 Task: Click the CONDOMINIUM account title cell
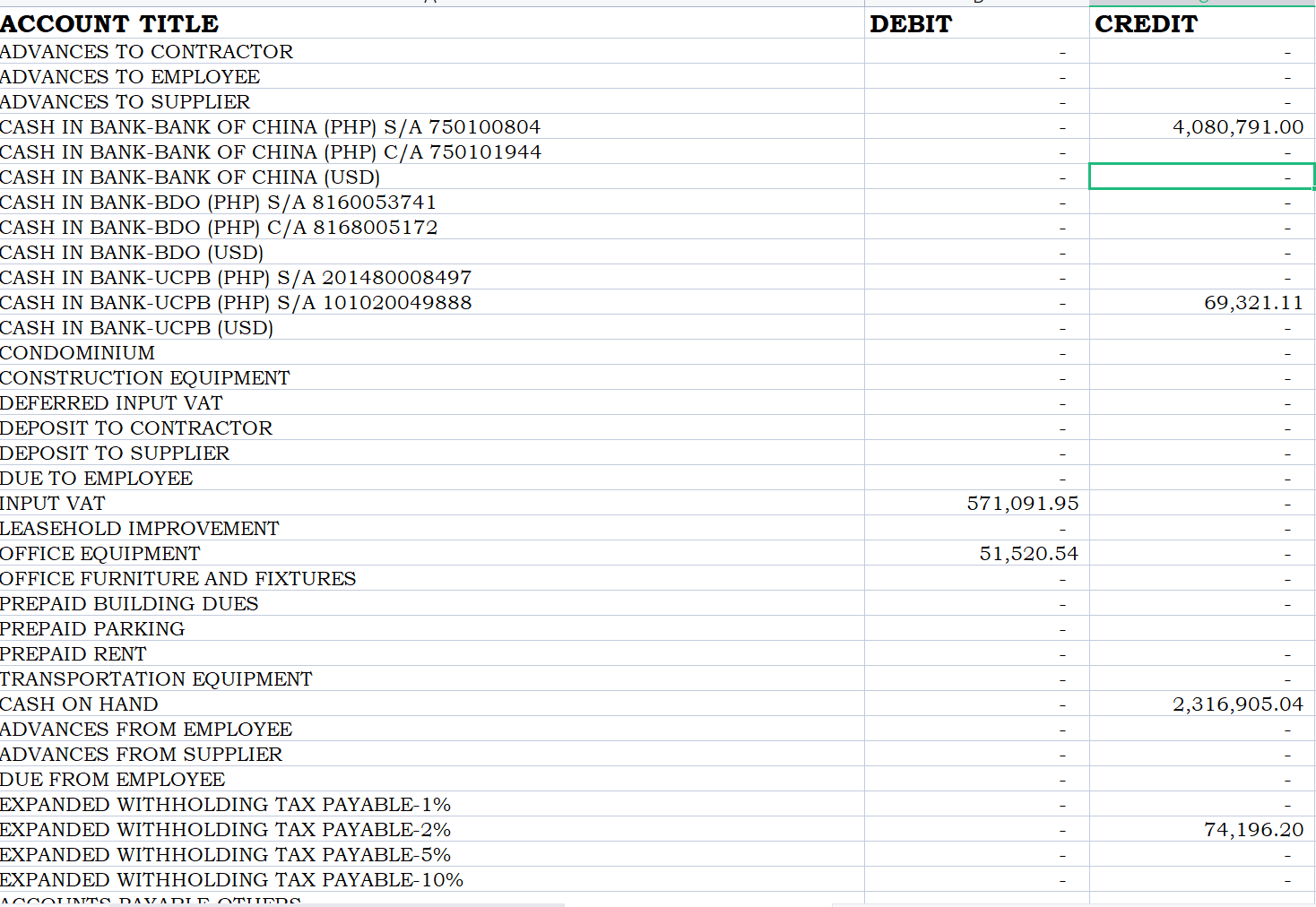click(x=432, y=352)
